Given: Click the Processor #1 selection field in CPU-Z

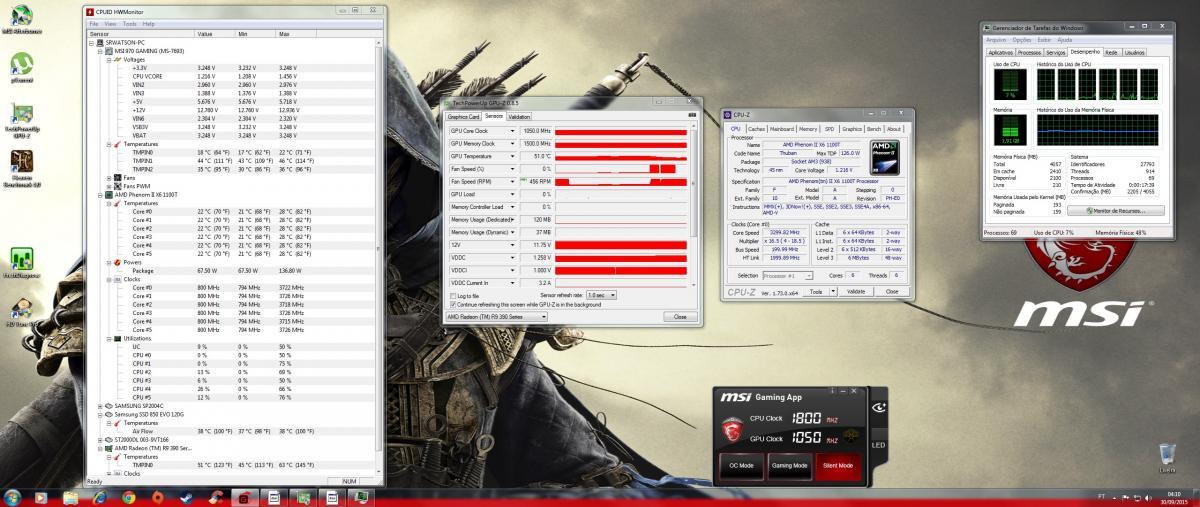Looking at the screenshot, I should tap(786, 275).
